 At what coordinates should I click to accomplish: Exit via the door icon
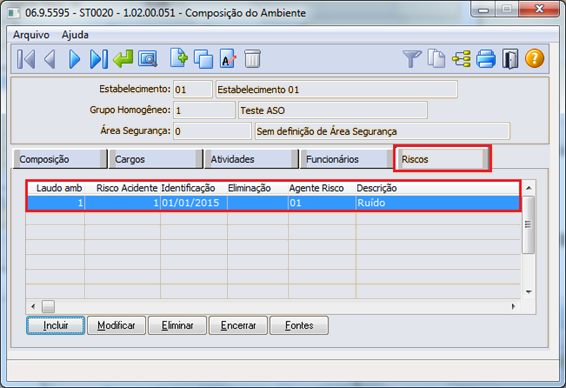510,59
